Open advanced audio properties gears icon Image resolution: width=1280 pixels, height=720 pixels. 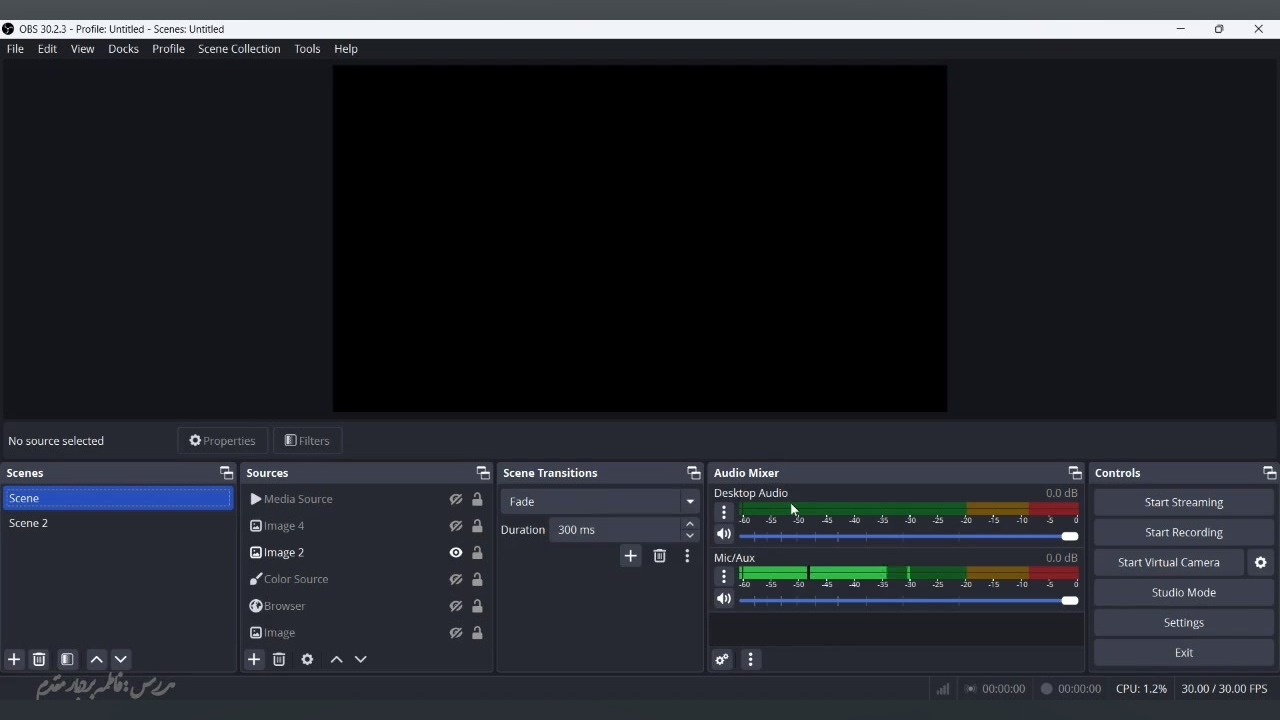pos(722,660)
